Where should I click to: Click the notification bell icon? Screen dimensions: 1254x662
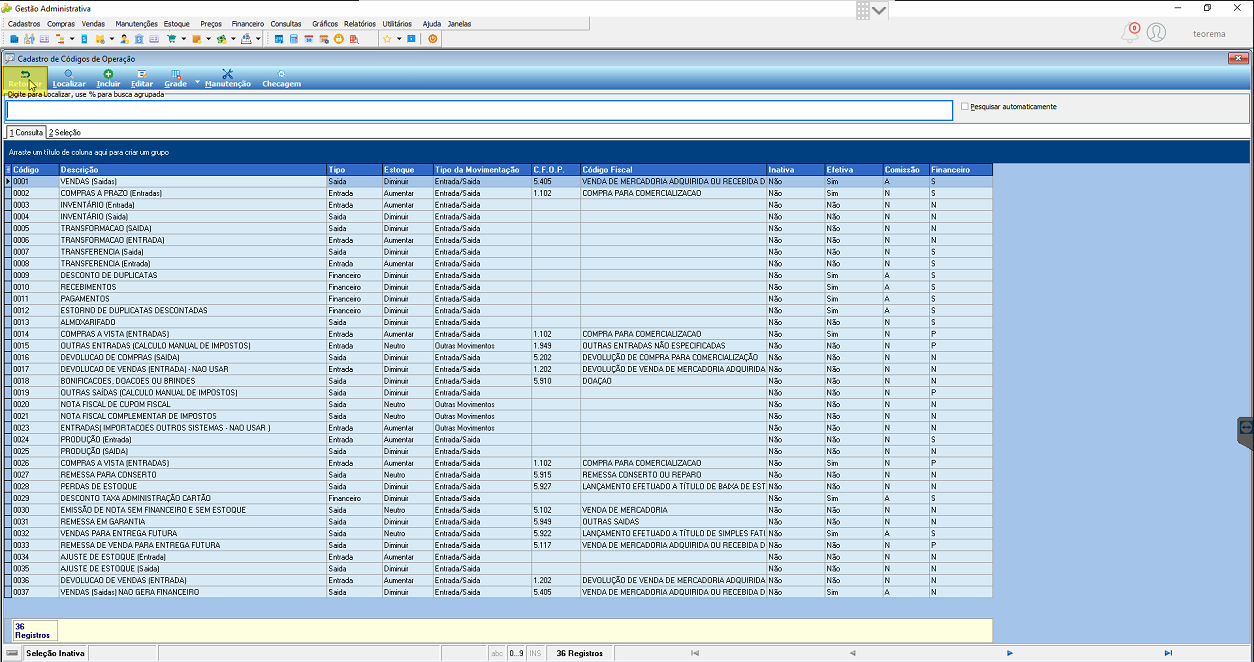[1130, 33]
